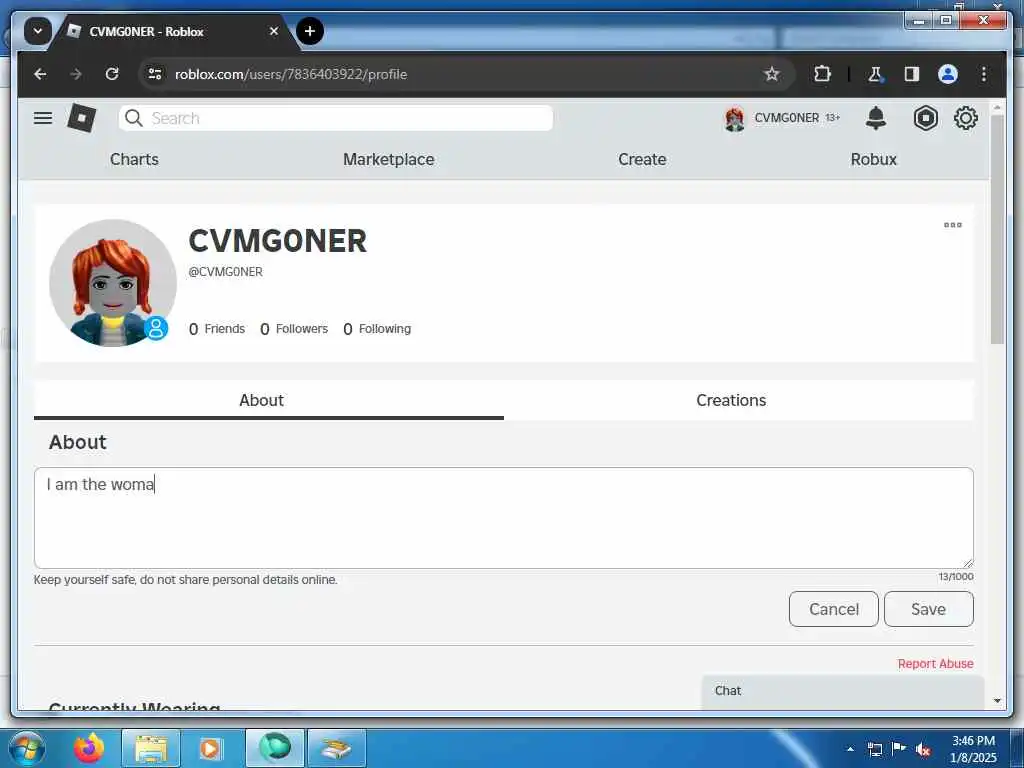The image size is (1024, 768).
Task: Grab the About textarea resize handle
Action: 968,563
